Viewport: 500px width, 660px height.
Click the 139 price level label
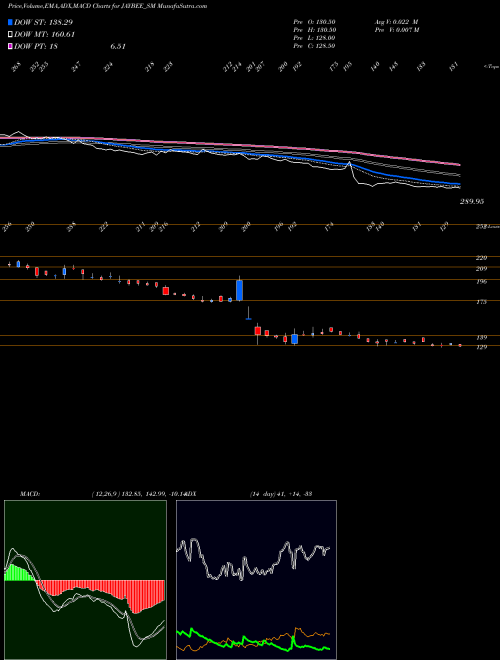point(481,337)
